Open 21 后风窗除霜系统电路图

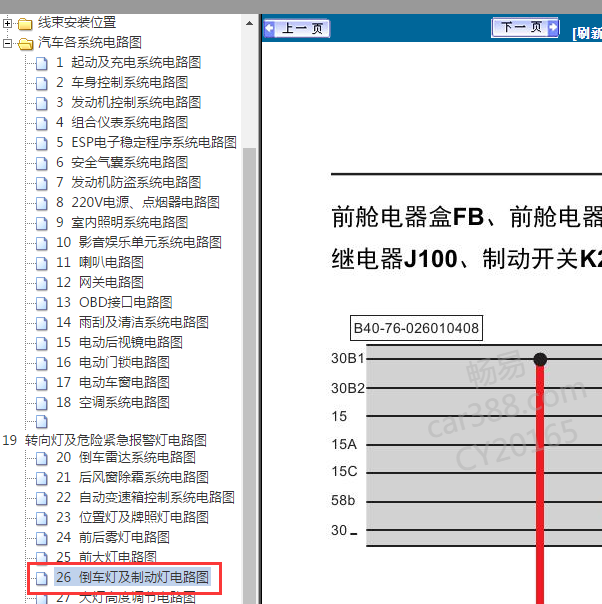click(132, 478)
